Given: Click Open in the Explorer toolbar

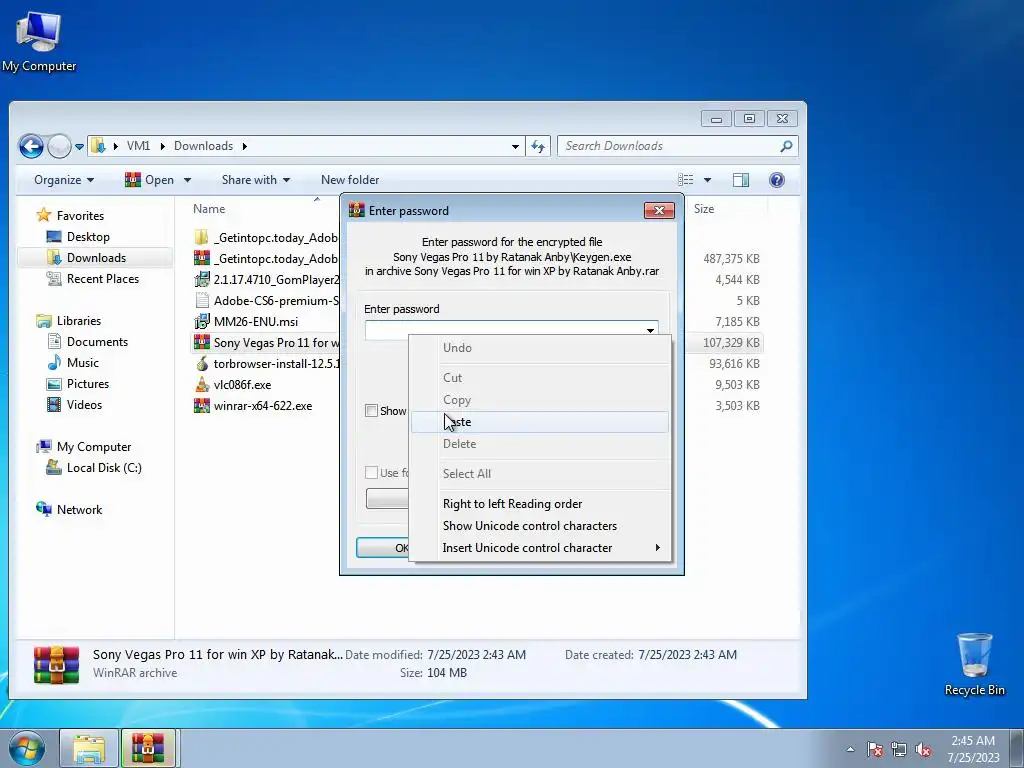Looking at the screenshot, I should (150, 180).
